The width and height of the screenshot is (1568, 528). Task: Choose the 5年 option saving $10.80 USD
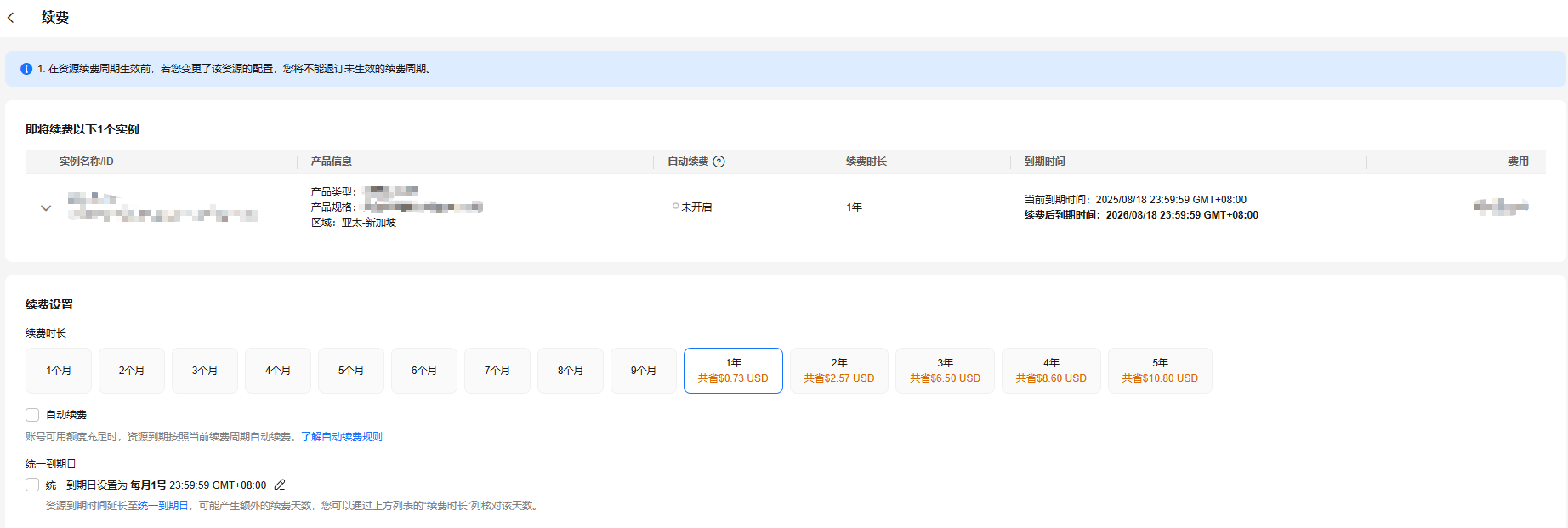coord(1160,371)
